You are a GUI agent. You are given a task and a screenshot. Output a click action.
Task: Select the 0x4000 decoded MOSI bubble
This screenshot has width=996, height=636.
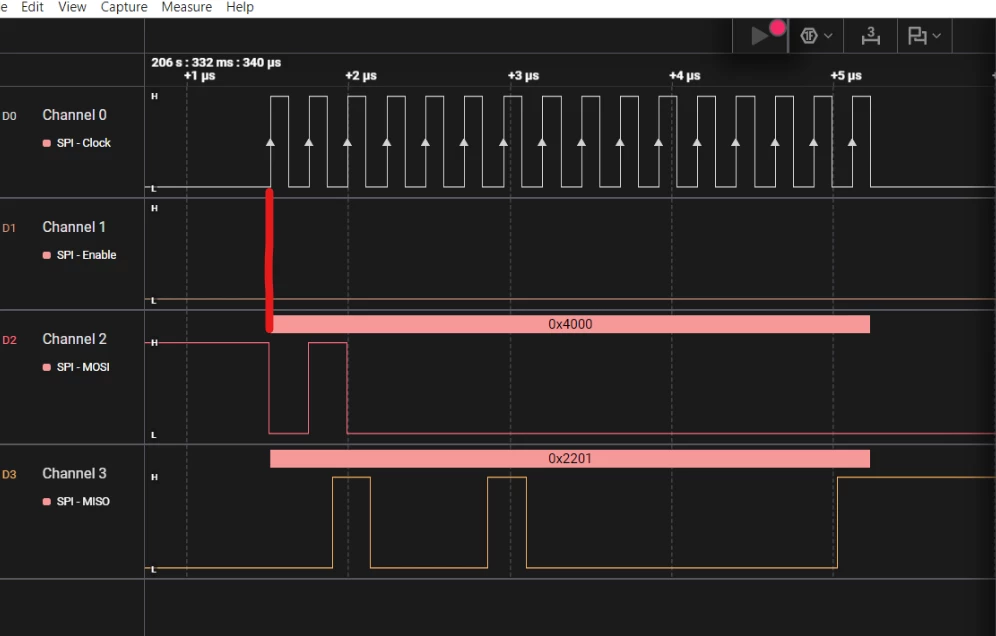[570, 324]
